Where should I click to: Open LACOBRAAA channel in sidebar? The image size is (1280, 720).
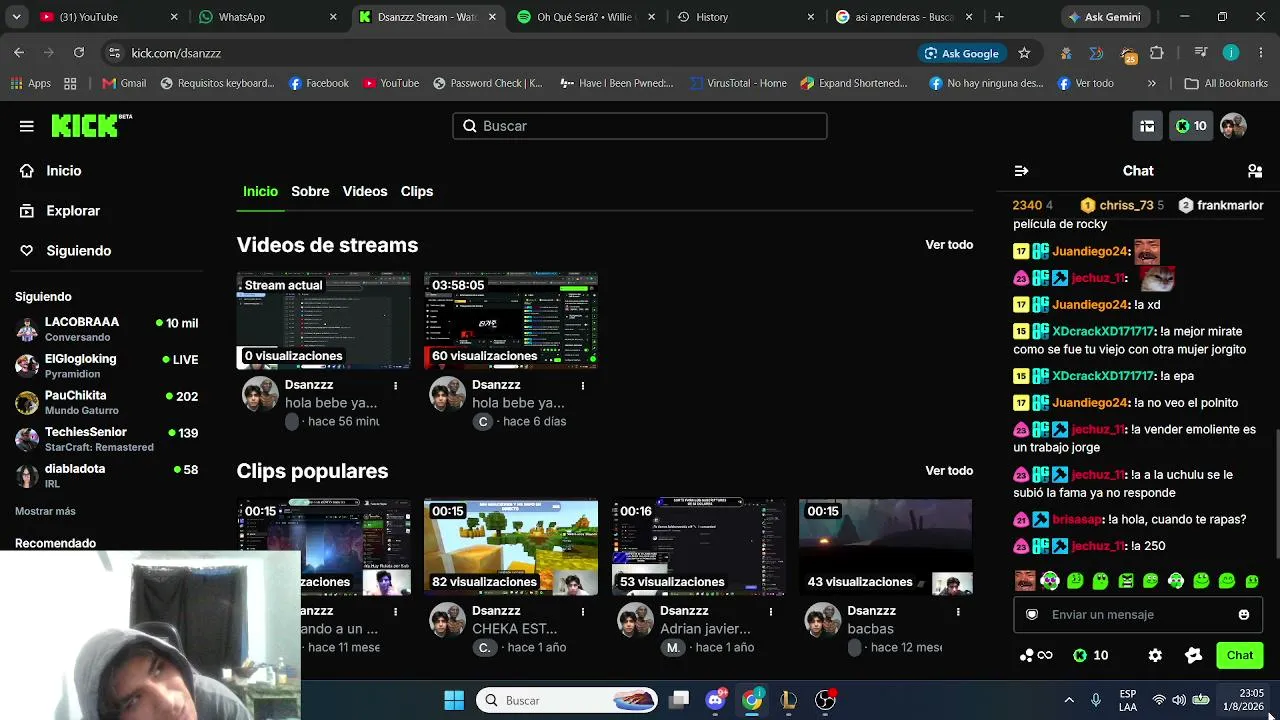(x=106, y=329)
